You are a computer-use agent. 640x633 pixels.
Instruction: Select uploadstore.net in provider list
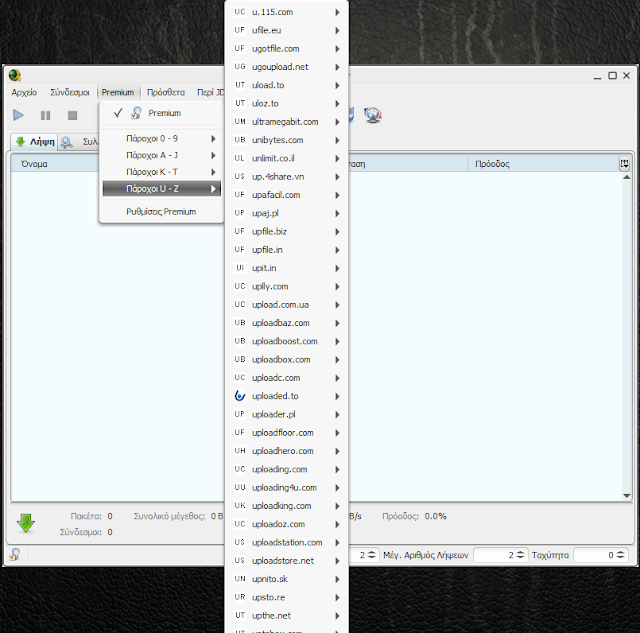(x=287, y=561)
